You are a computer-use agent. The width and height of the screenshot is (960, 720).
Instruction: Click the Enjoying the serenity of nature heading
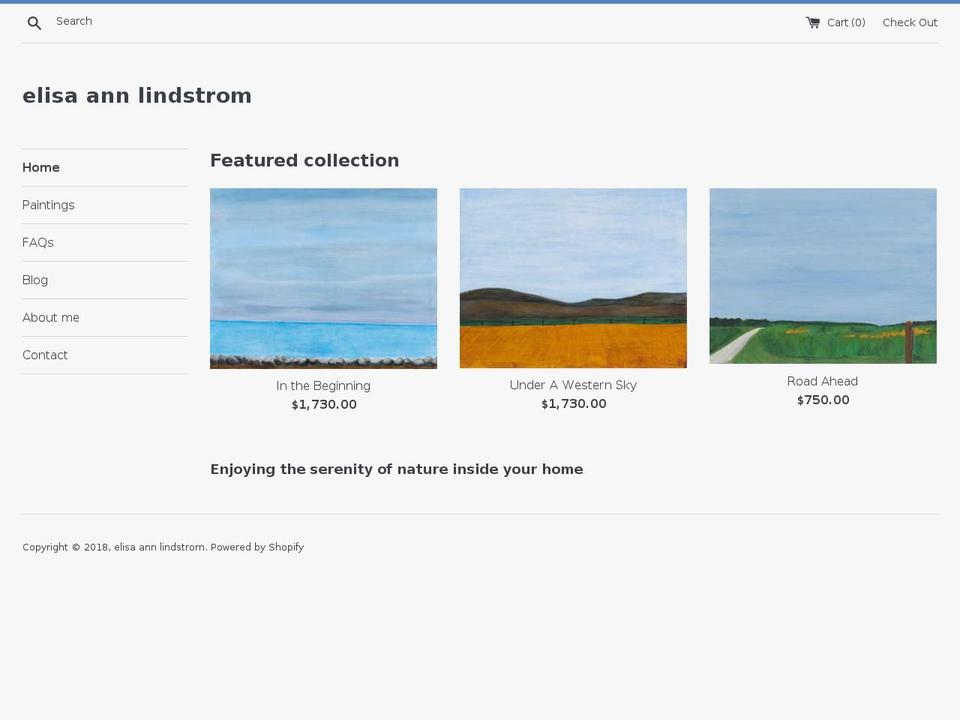397,469
